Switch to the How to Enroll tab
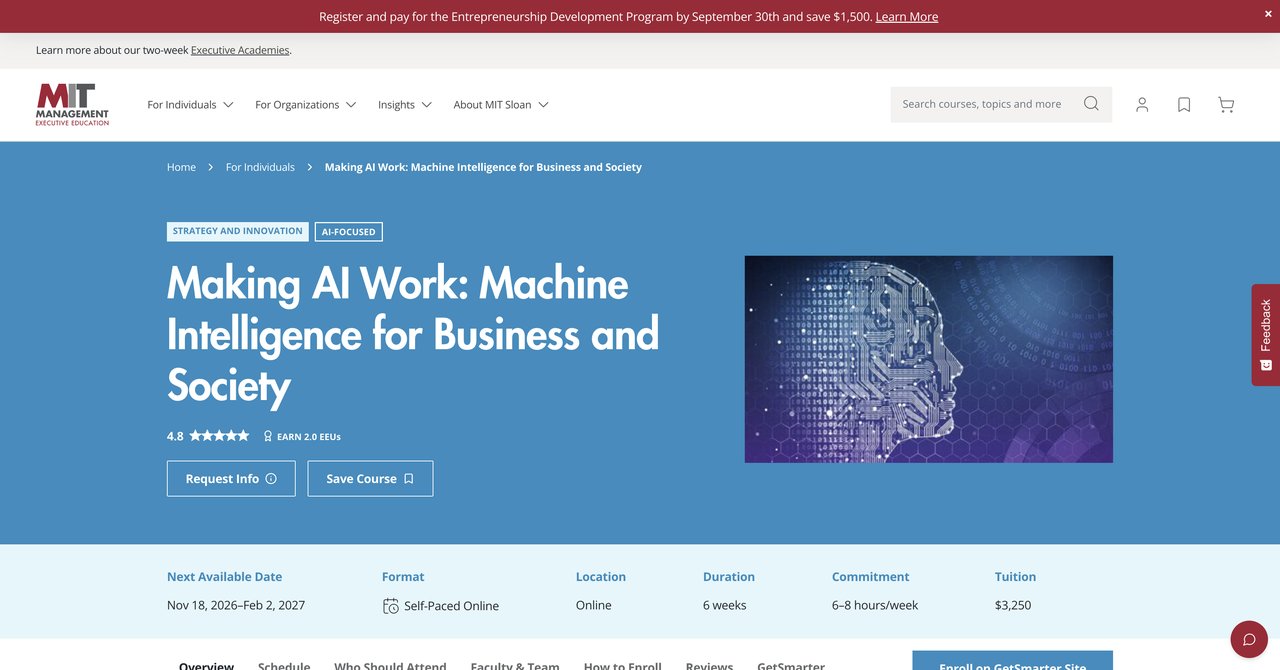This screenshot has height=670, width=1280. 623,666
